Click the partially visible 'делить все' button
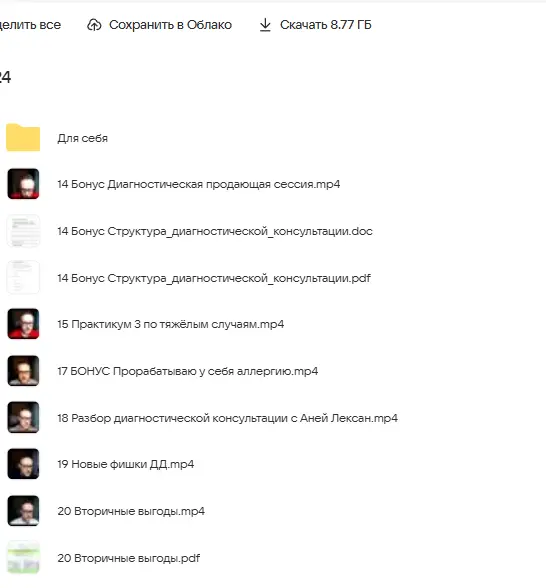This screenshot has width=546, height=588. click(30, 25)
